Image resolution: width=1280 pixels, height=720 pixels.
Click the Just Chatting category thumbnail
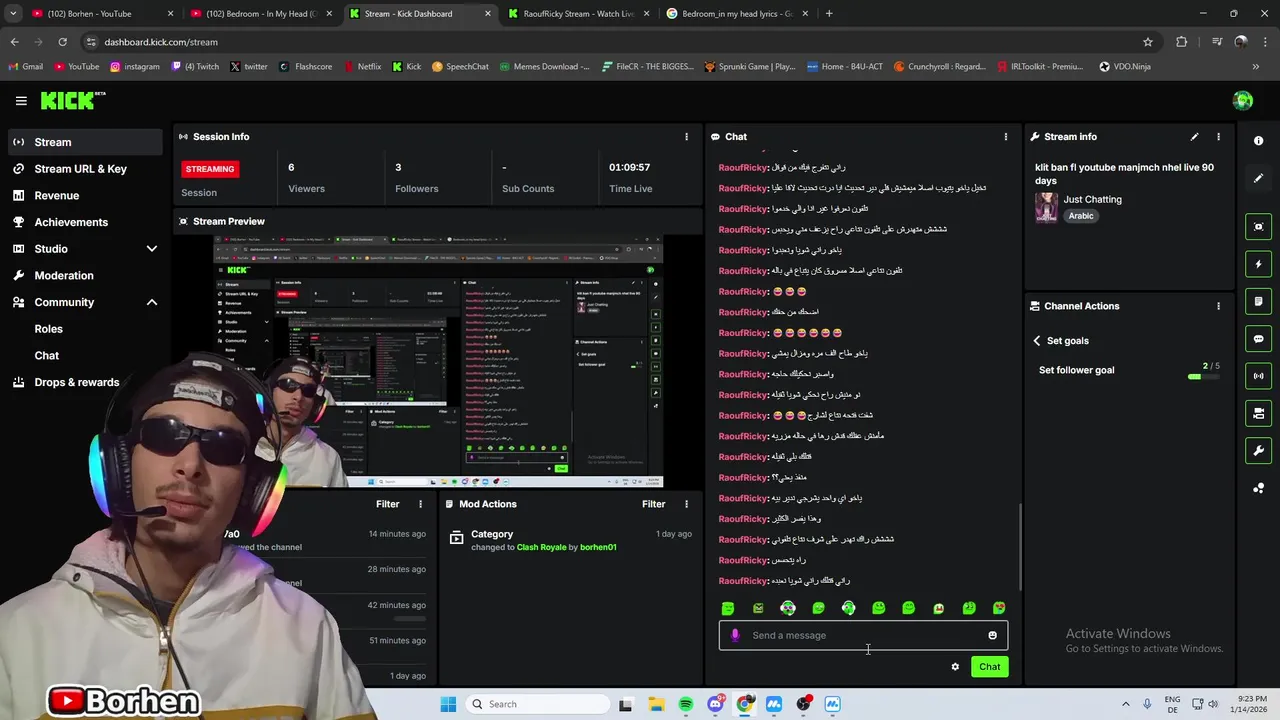(x=1046, y=207)
